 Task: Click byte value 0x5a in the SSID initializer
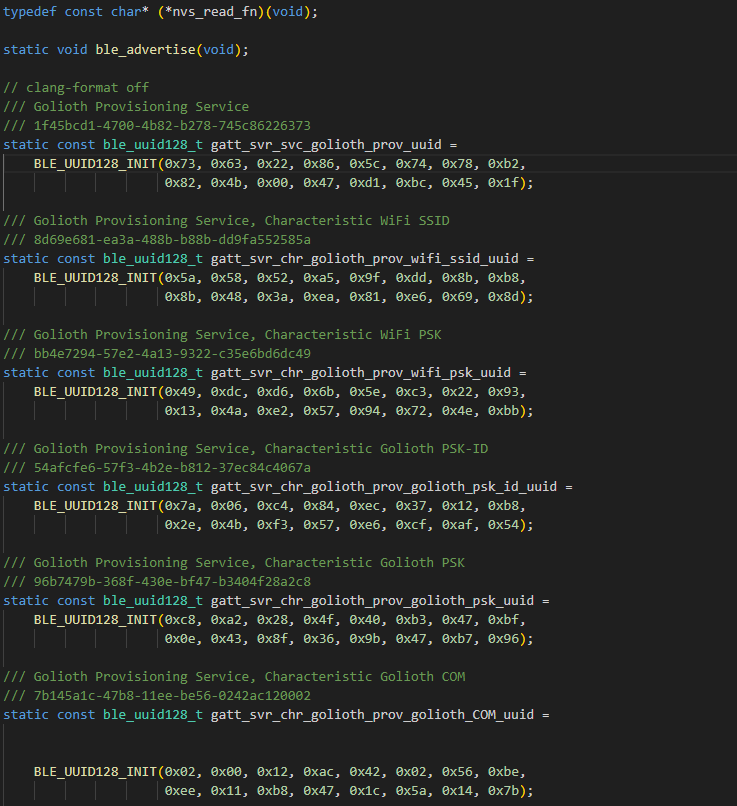click(x=180, y=278)
